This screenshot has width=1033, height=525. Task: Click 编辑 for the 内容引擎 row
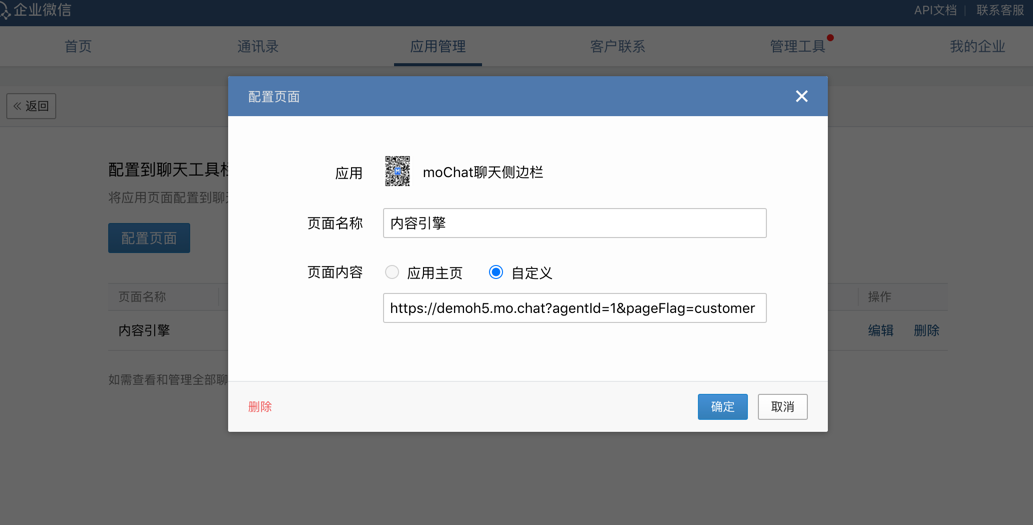click(881, 330)
